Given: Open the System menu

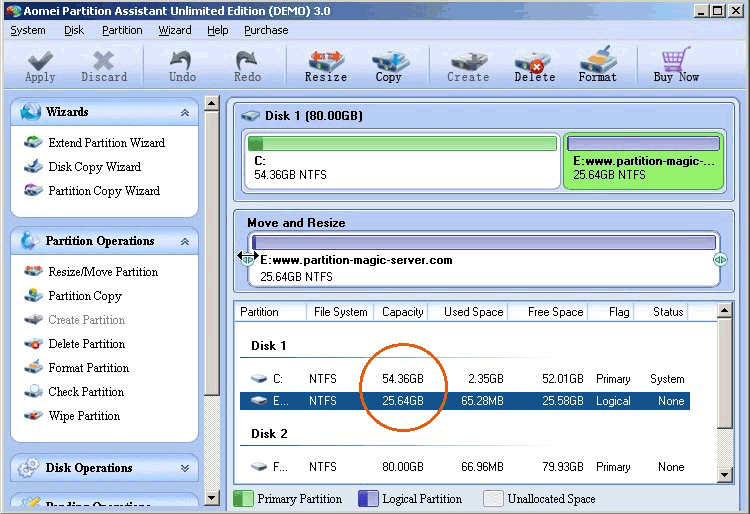Looking at the screenshot, I should pos(28,30).
